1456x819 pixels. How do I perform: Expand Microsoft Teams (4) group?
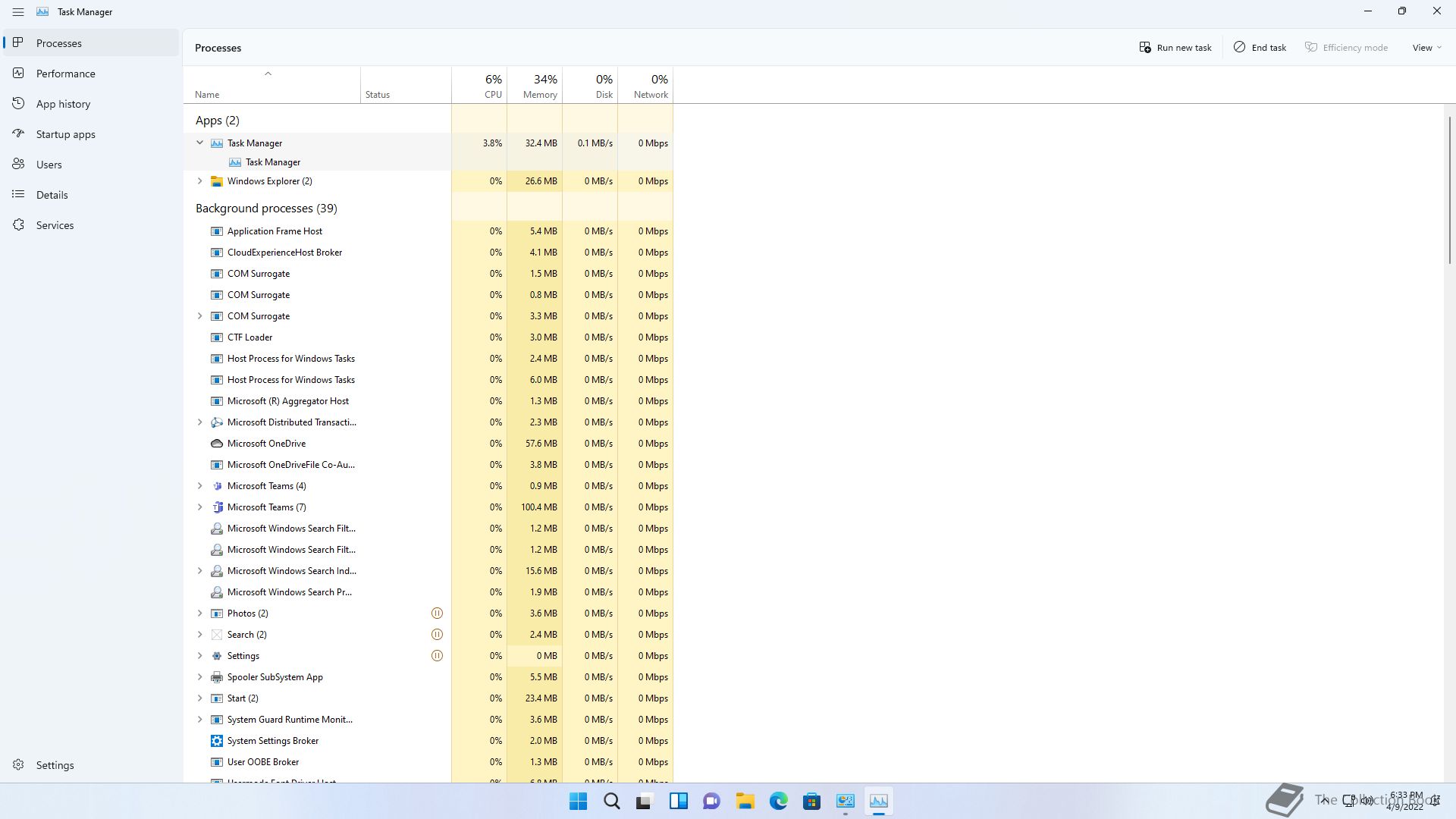click(x=199, y=485)
